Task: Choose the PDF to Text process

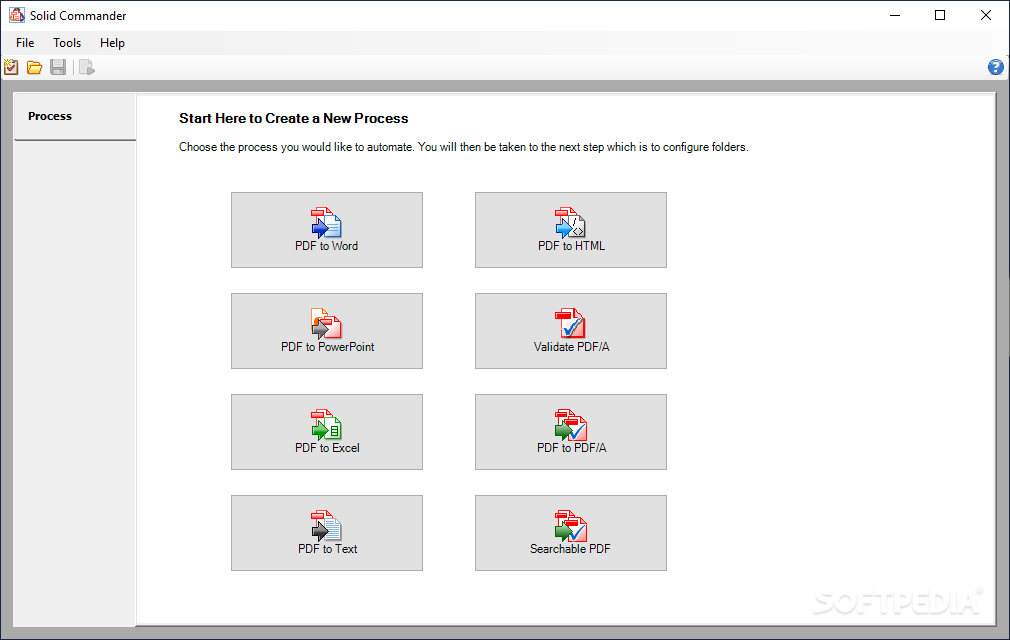Action: pyautogui.click(x=327, y=533)
